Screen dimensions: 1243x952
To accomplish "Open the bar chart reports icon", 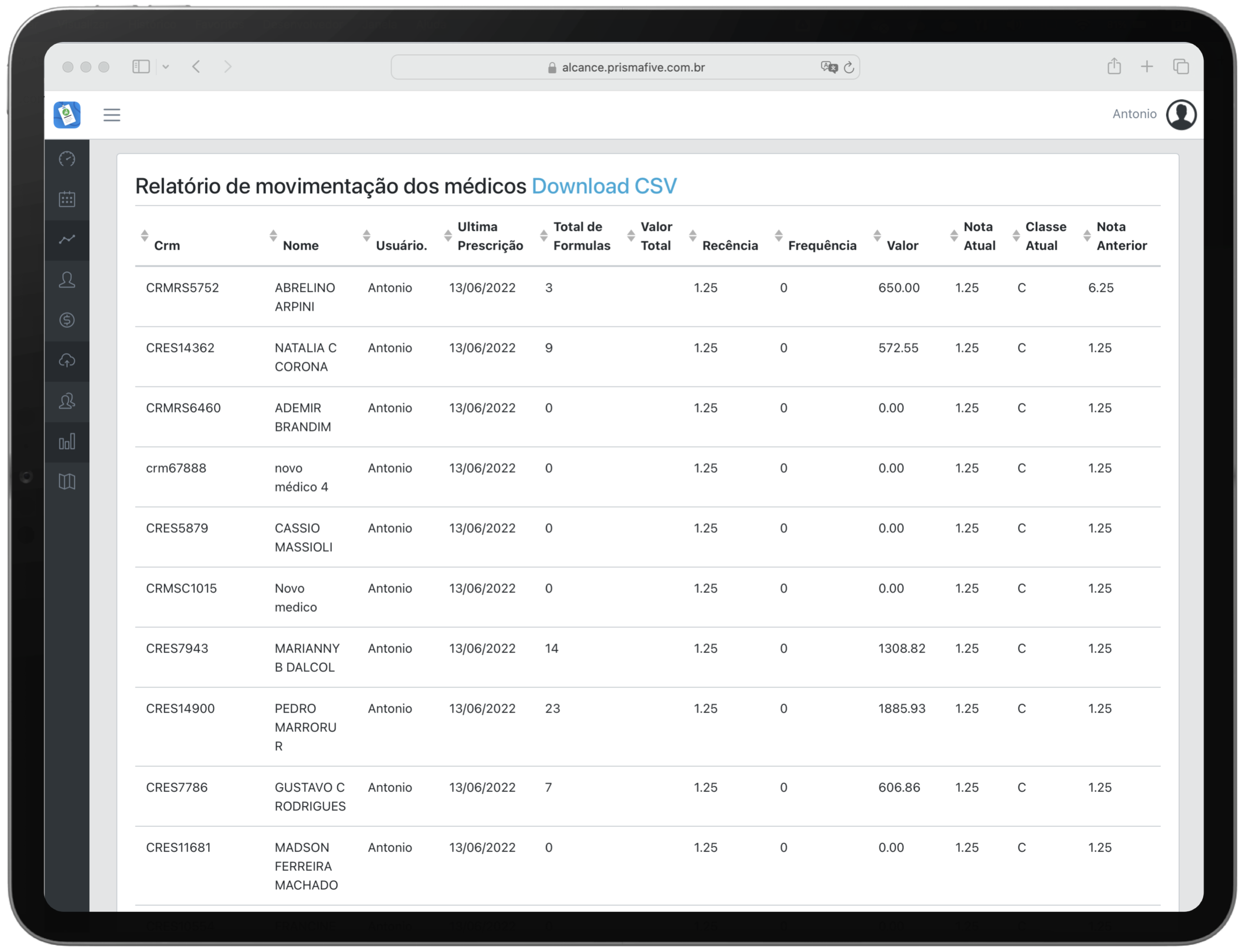I will point(67,441).
